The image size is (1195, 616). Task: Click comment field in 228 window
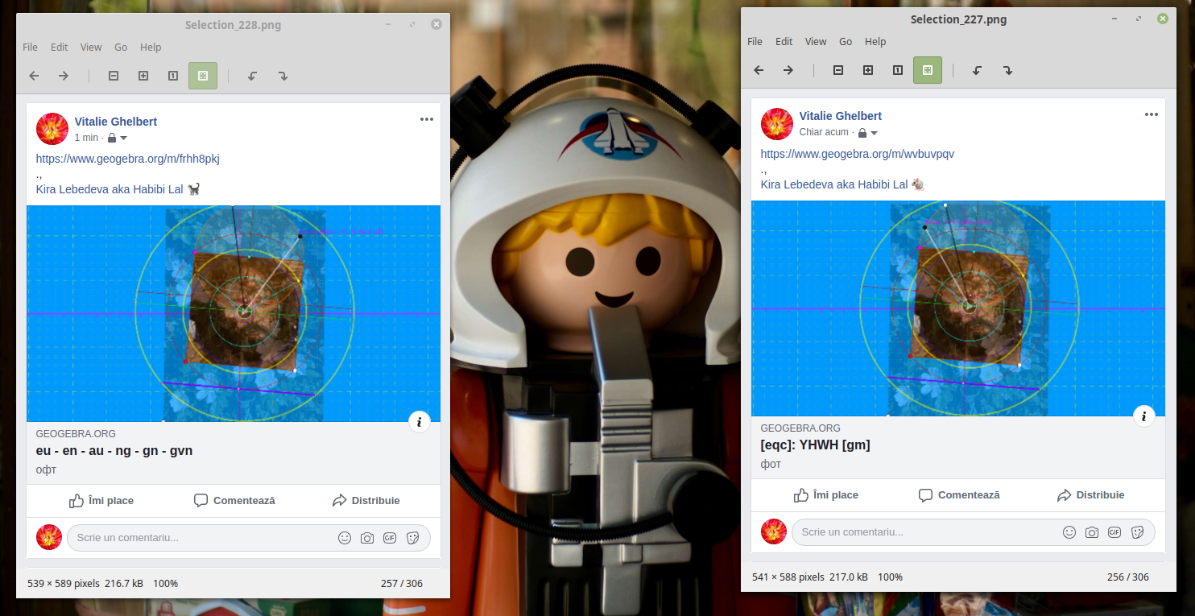248,537
